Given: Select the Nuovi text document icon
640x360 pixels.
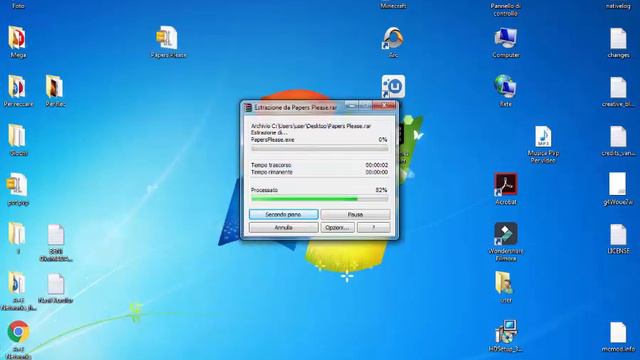Looking at the screenshot, I should 56,284.
